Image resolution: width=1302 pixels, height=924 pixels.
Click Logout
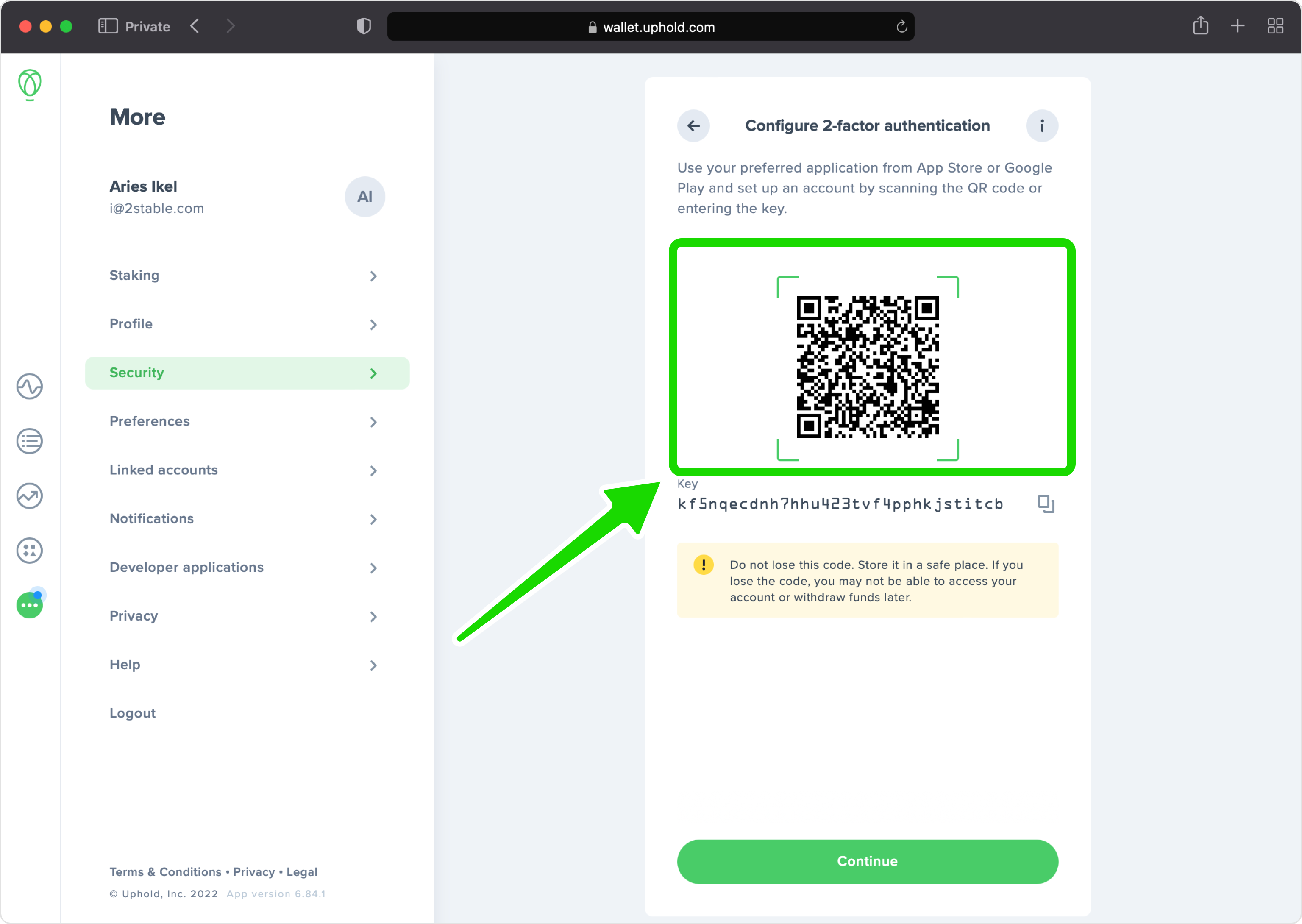point(133,713)
